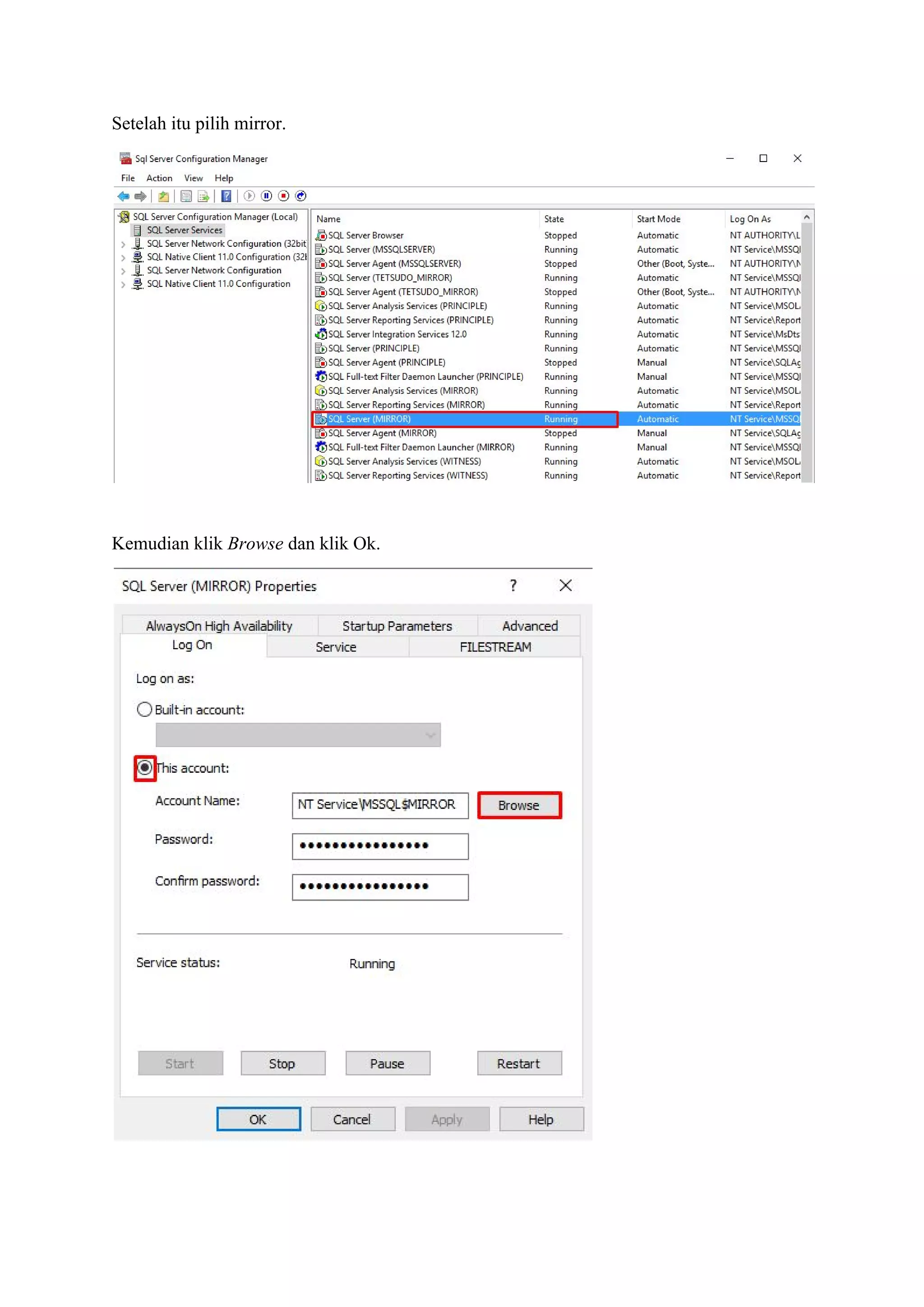The width and height of the screenshot is (924, 1307).
Task: Open the Built-in account dropdown list
Action: pyautogui.click(x=298, y=735)
